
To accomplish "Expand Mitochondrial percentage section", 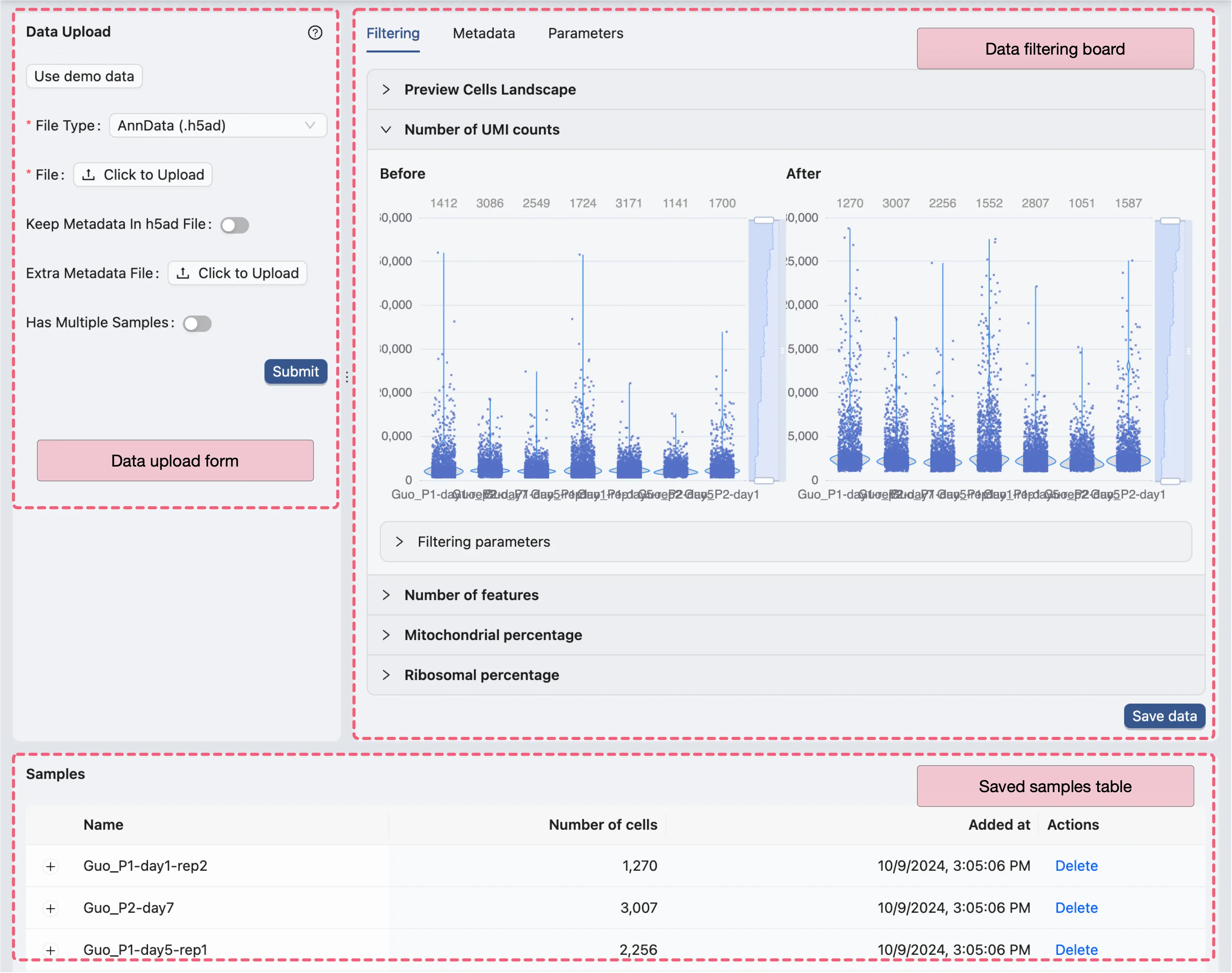I will pos(386,635).
